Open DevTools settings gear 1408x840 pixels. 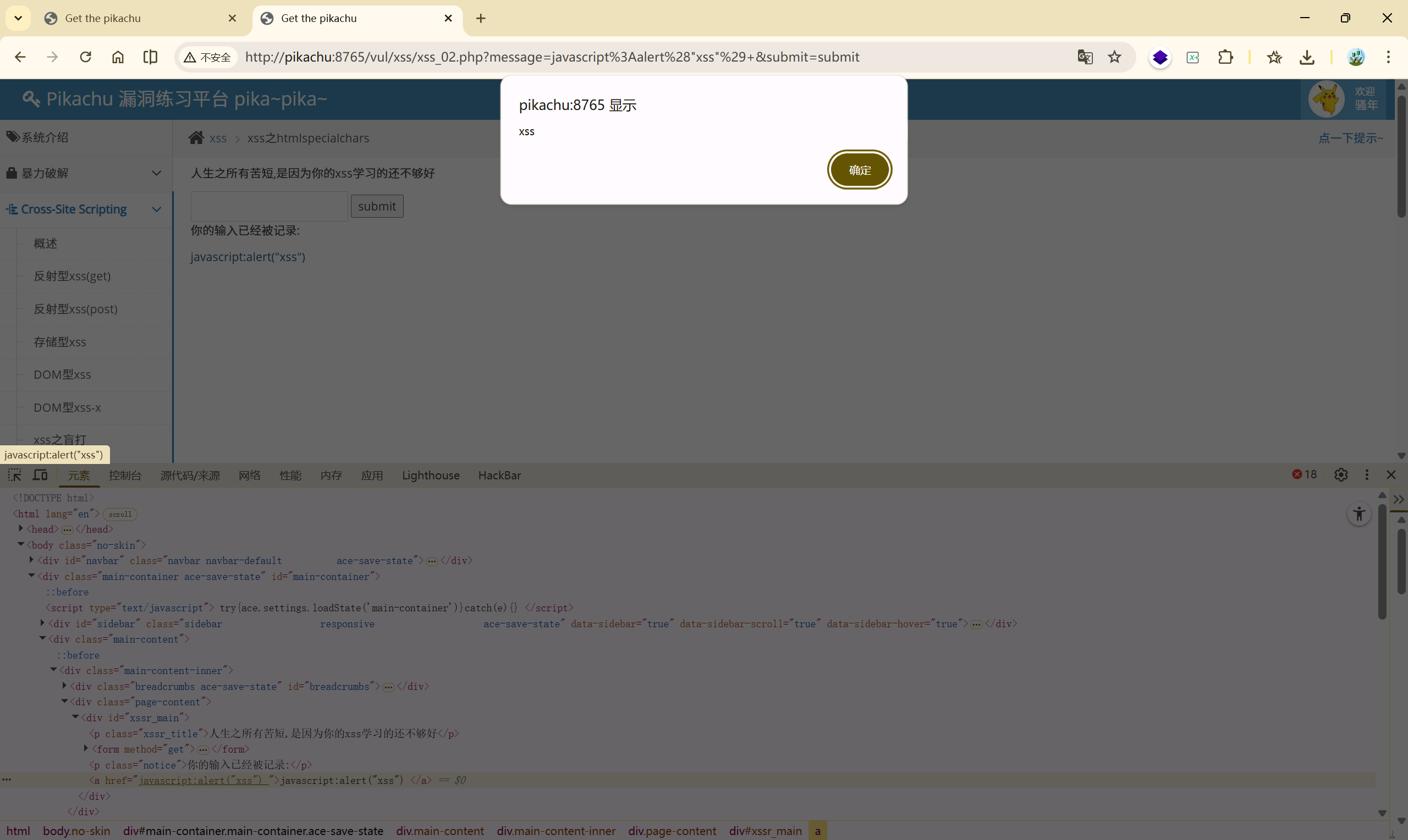pos(1341,475)
